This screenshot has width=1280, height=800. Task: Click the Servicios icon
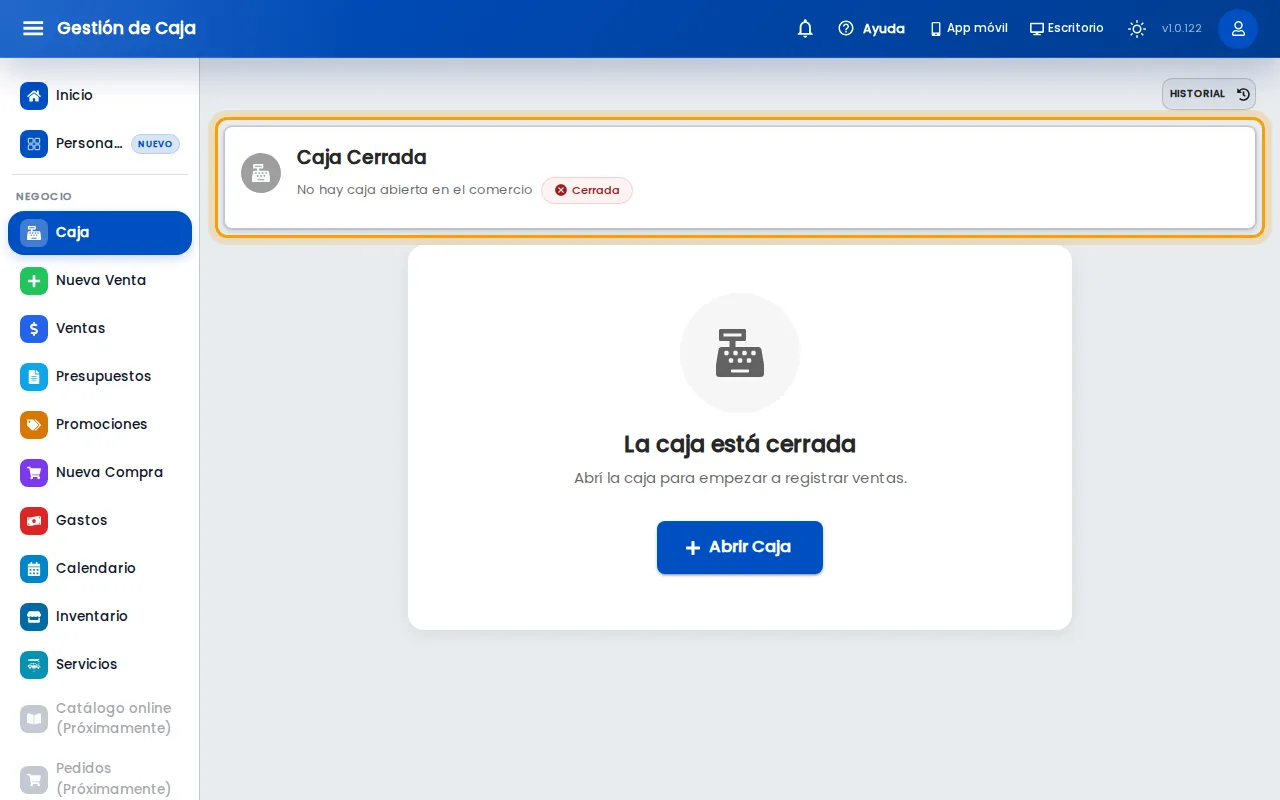[34, 664]
